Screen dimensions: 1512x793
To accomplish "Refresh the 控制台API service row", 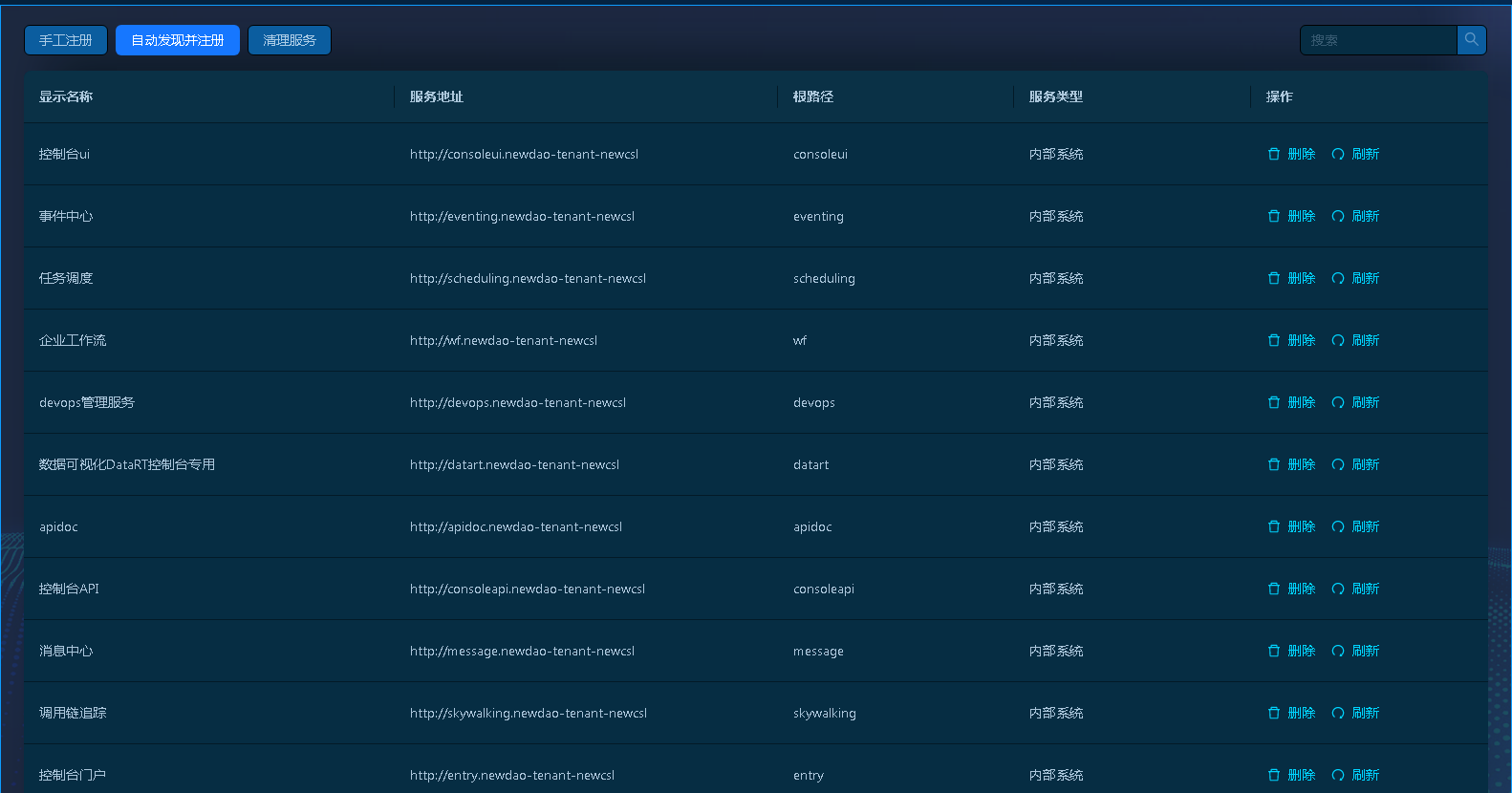I will (x=1355, y=589).
